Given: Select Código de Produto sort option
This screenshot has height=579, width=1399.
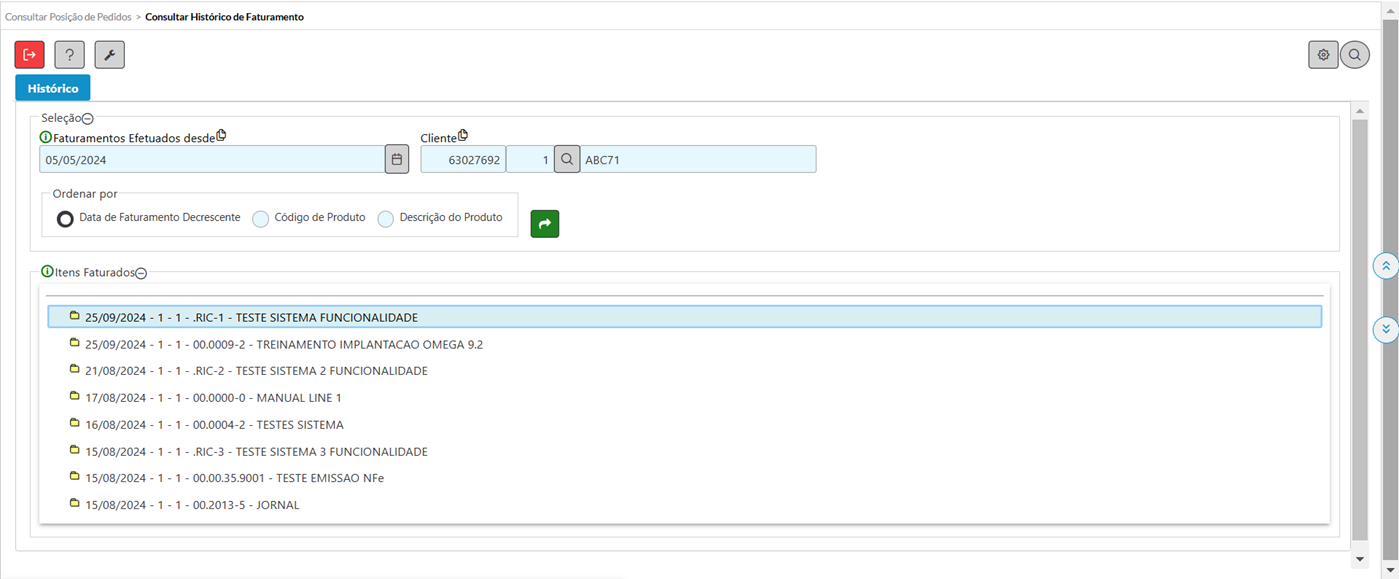Looking at the screenshot, I should (261, 219).
